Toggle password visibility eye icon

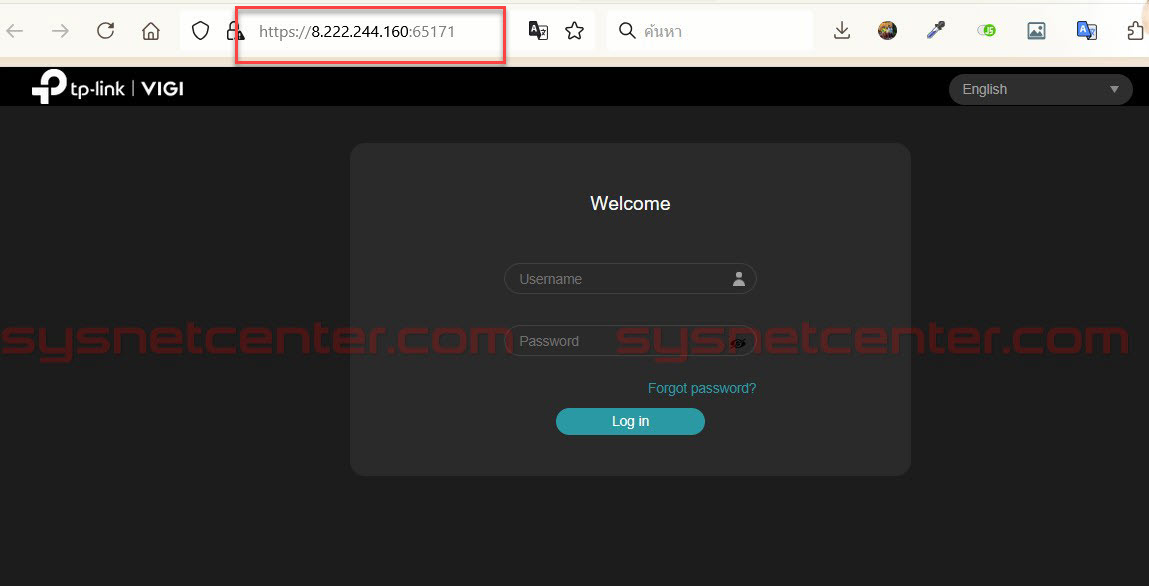point(738,342)
